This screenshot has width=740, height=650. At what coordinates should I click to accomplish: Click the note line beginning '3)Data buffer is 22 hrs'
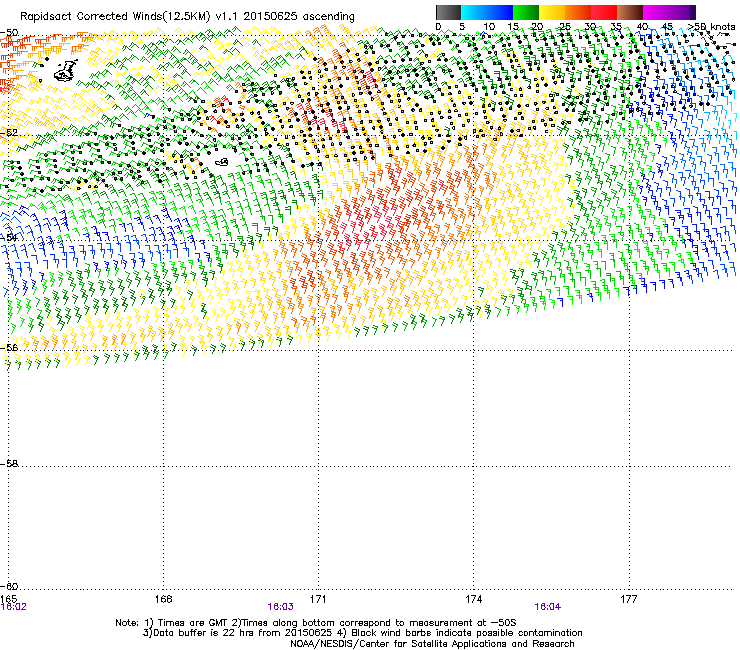[x=362, y=633]
